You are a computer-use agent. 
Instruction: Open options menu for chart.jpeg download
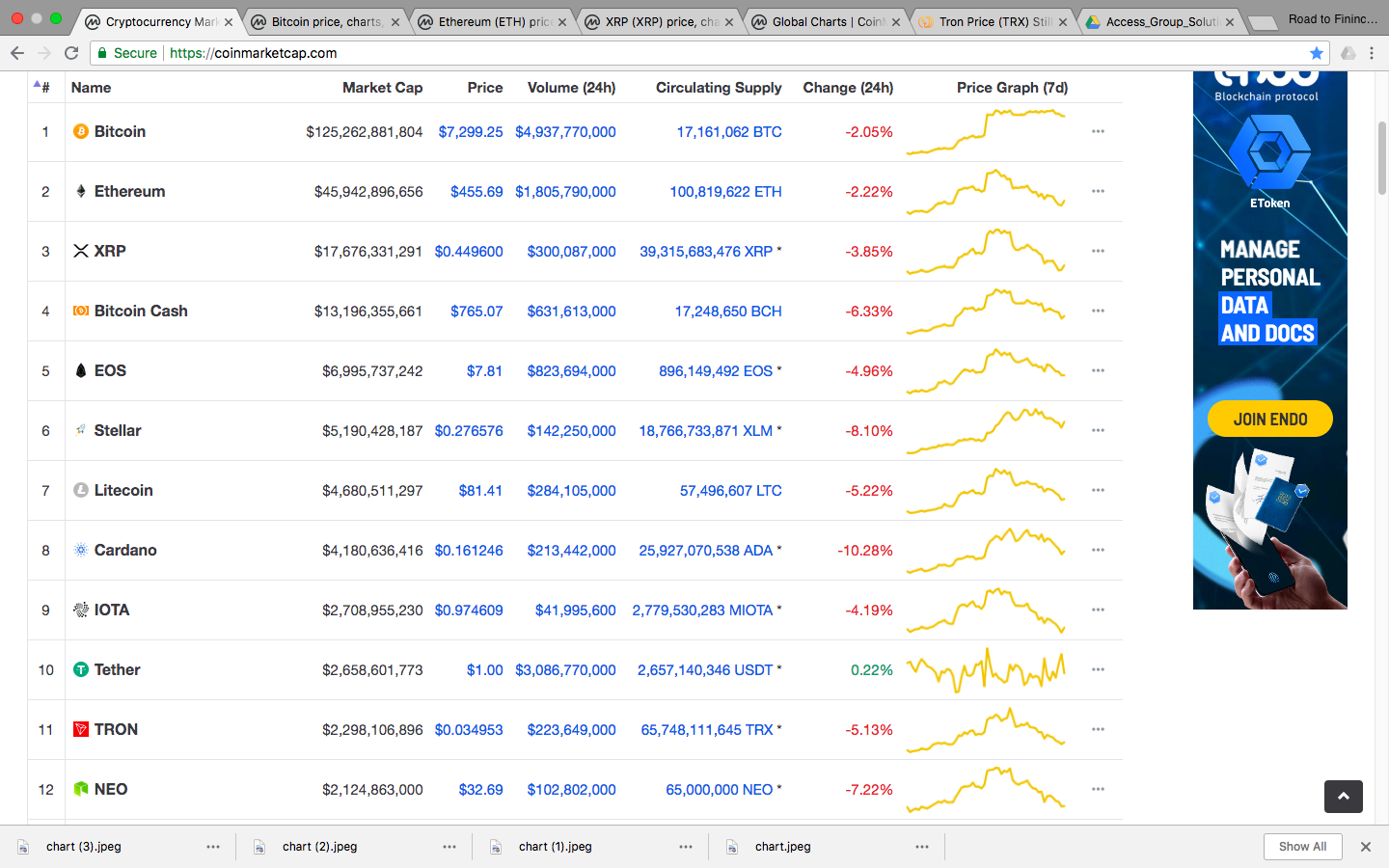click(922, 847)
